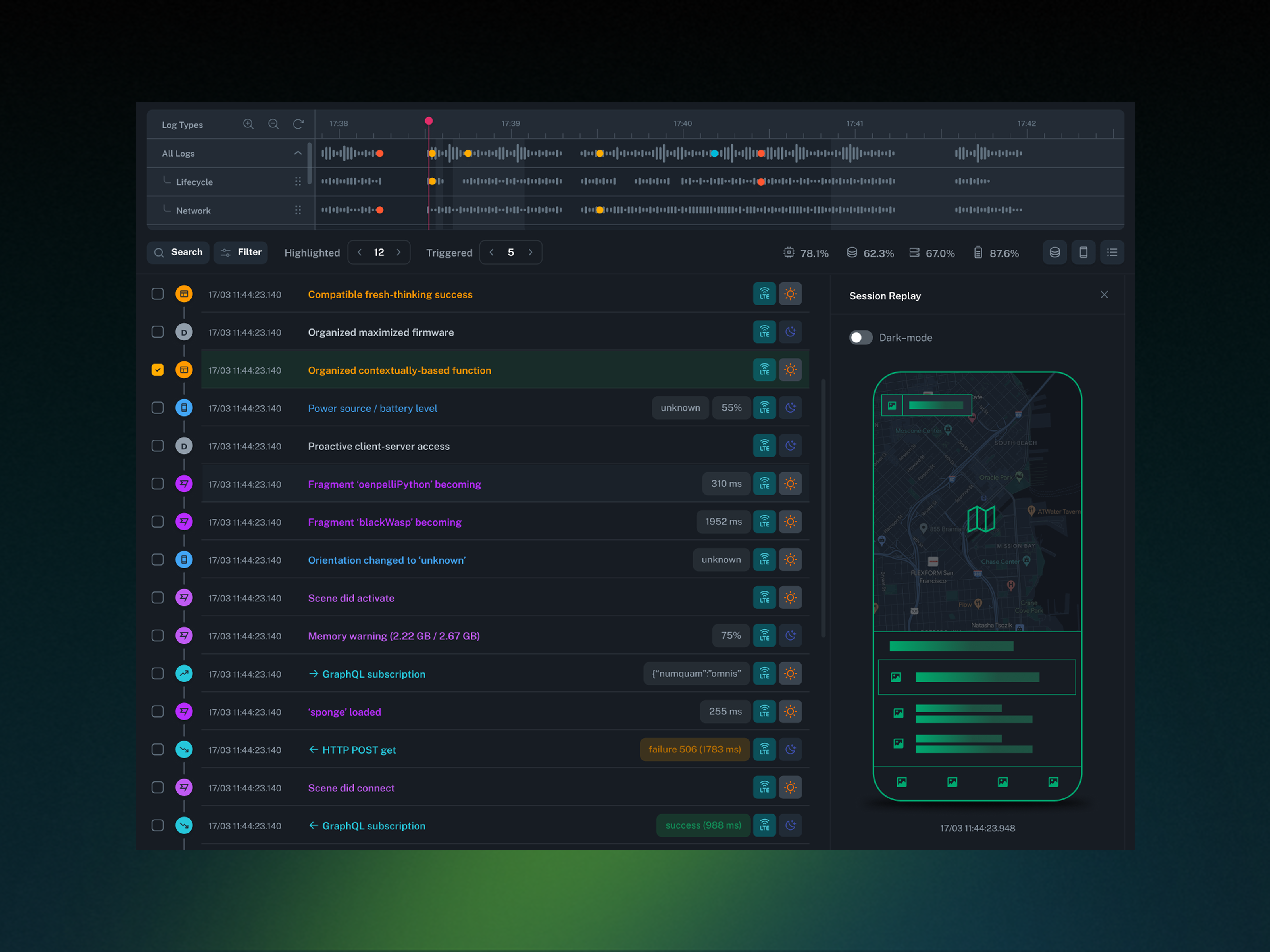
Task: Select the Network log type row
Action: click(x=193, y=211)
